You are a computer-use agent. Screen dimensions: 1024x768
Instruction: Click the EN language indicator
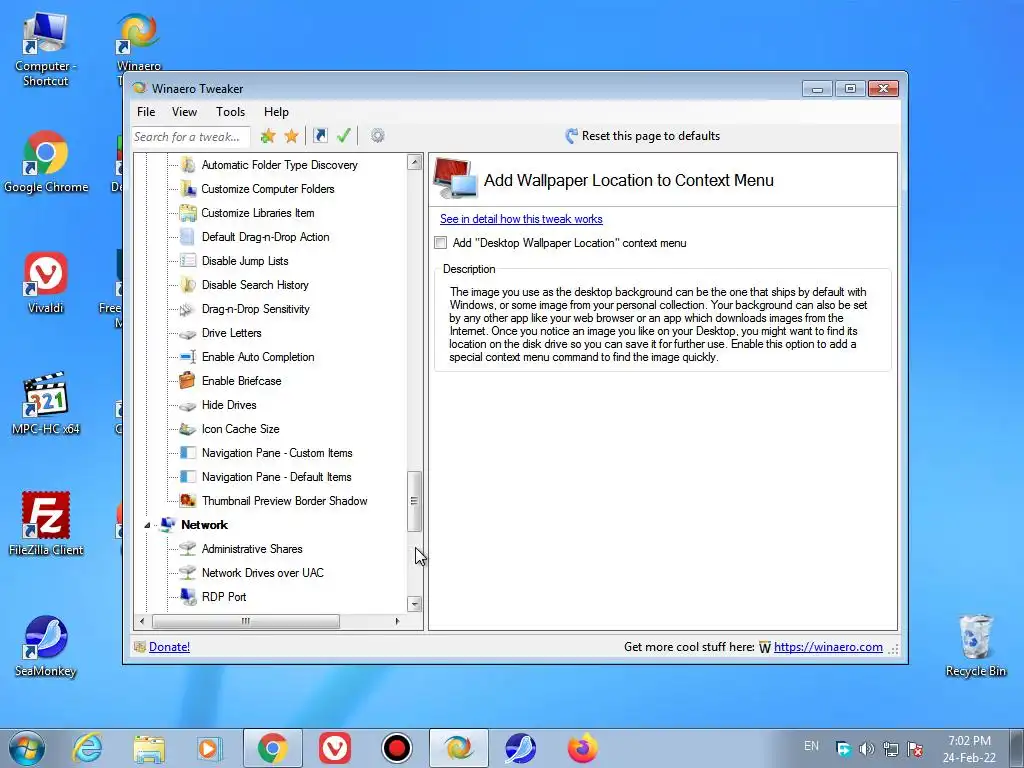811,746
